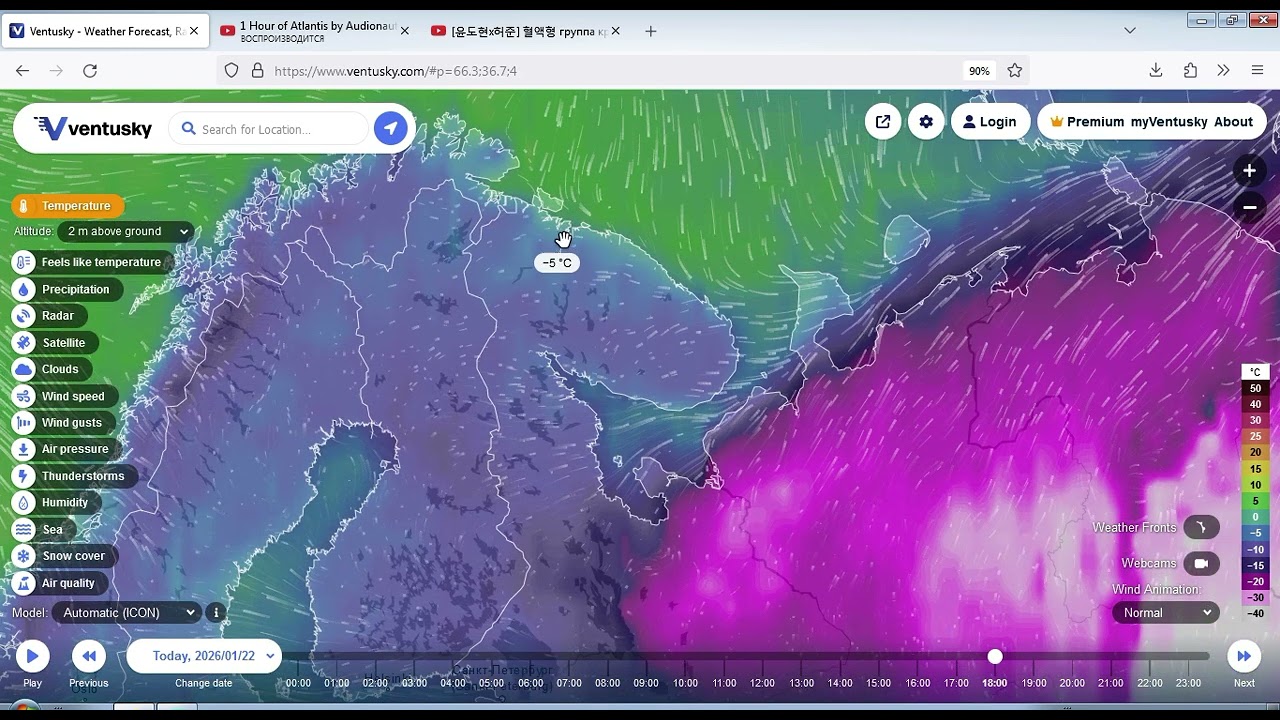Show the Radar layer icon

click(x=24, y=316)
